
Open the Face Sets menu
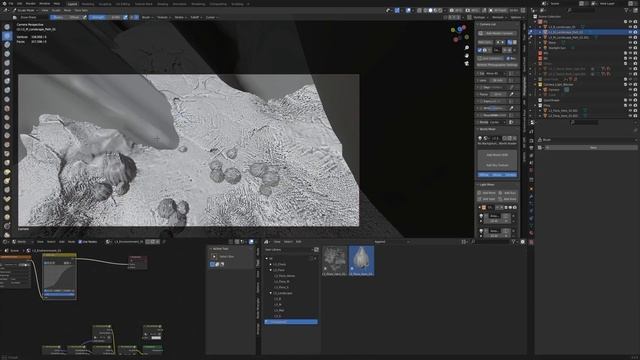[81, 10]
